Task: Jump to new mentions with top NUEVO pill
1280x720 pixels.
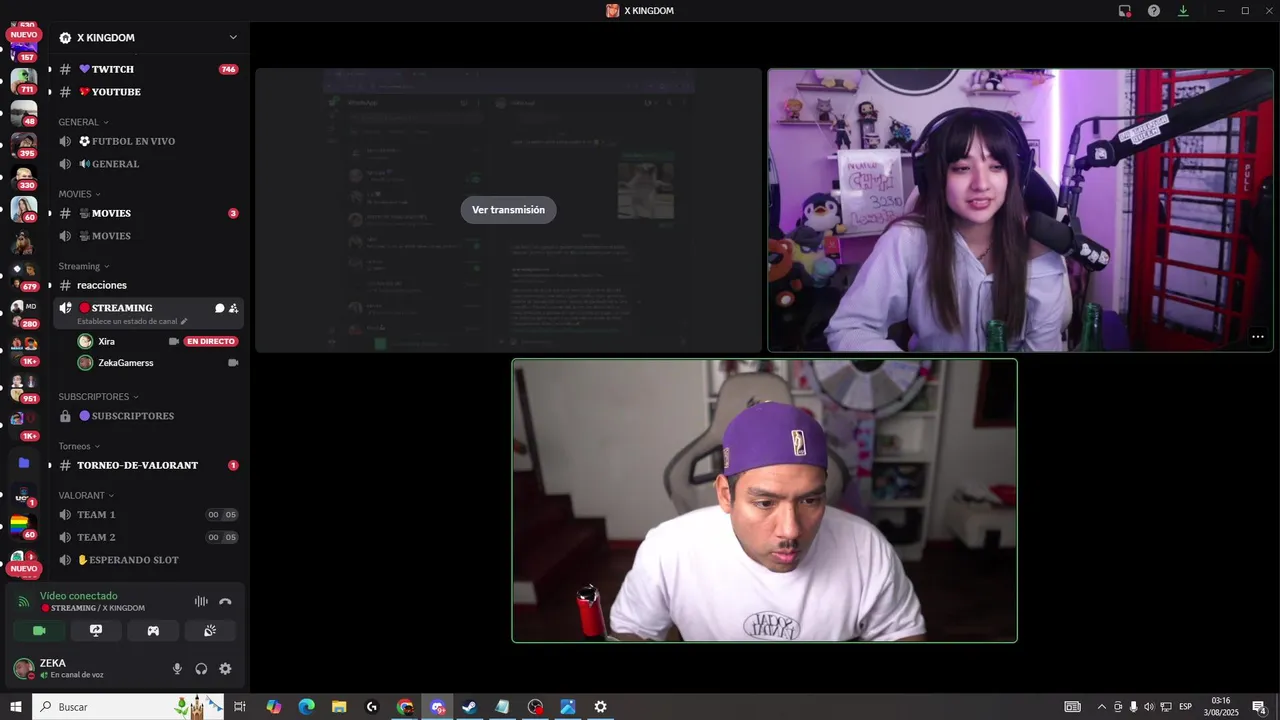Action: (x=24, y=35)
